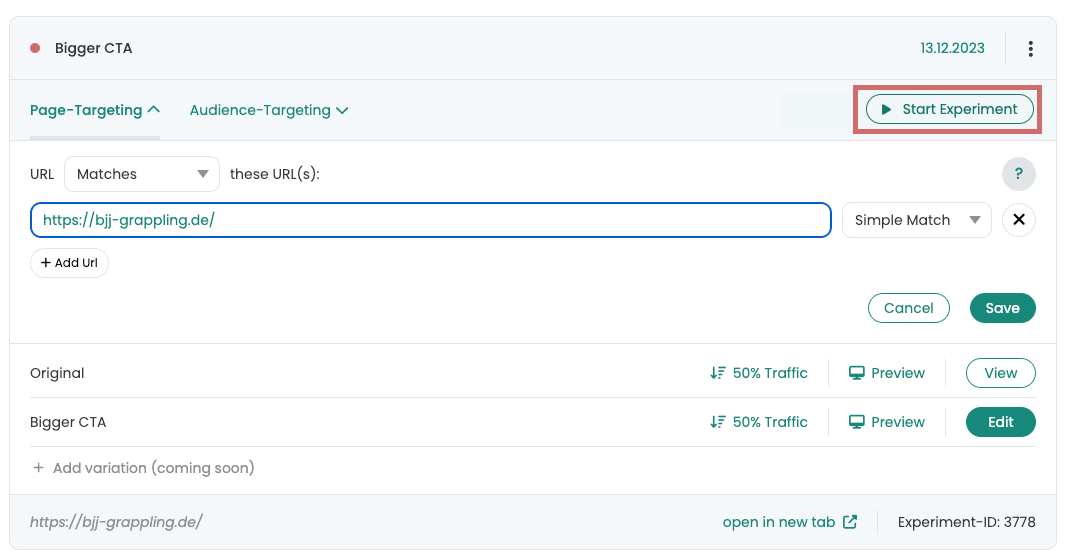Remove the URL with the X button
Image resolution: width=1068 pixels, height=560 pixels.
[x=1018, y=219]
